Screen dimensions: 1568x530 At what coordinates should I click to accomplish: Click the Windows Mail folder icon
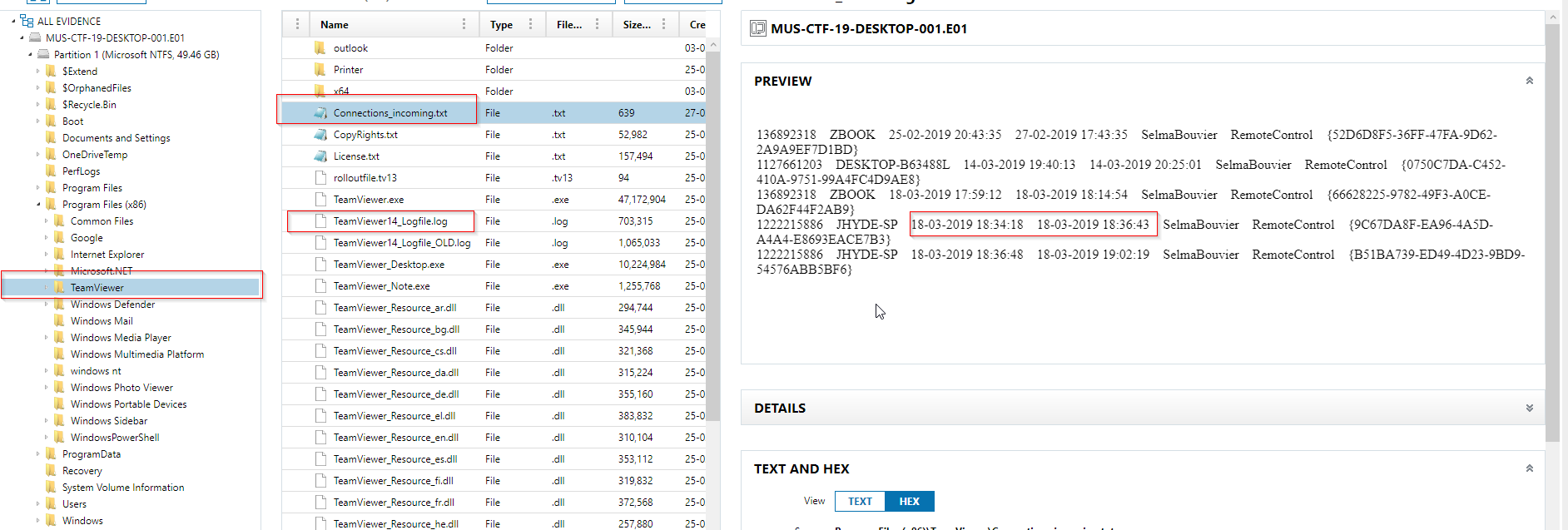click(60, 320)
